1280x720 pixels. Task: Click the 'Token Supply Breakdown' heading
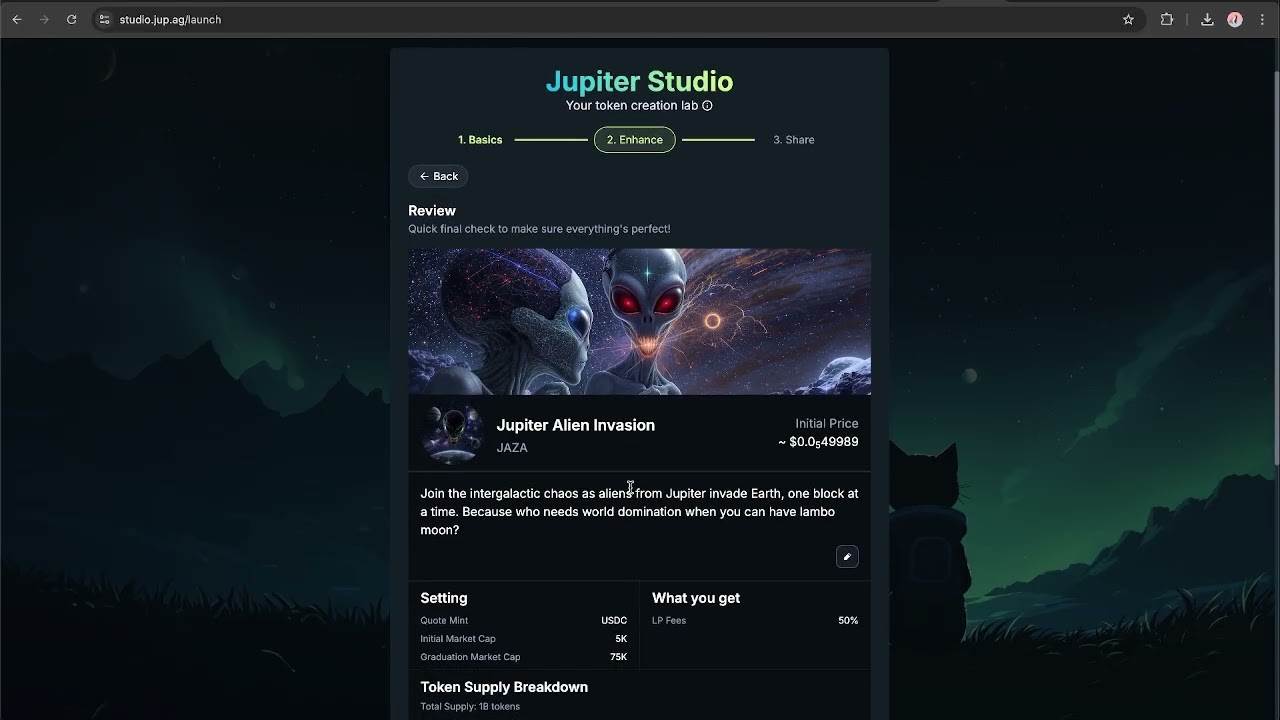504,687
